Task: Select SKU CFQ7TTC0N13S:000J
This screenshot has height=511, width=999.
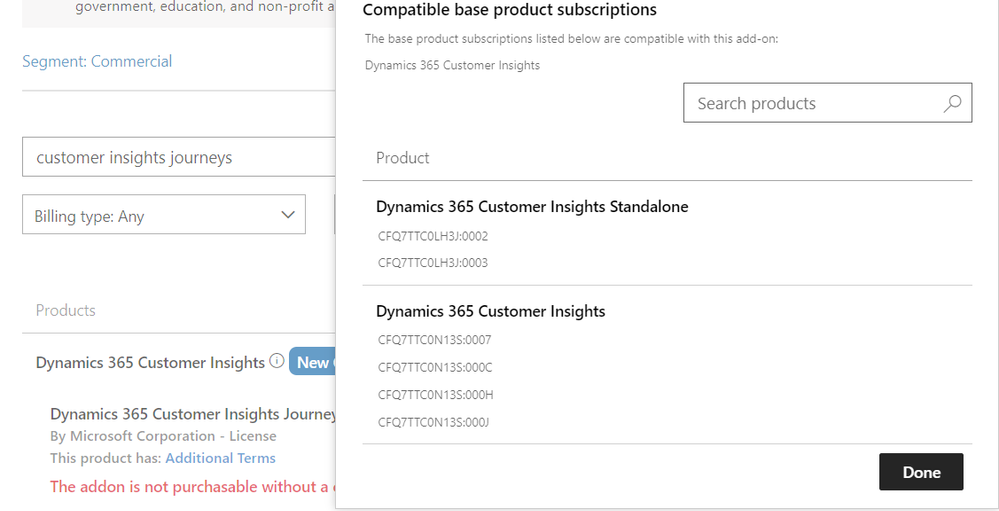Action: click(433, 422)
